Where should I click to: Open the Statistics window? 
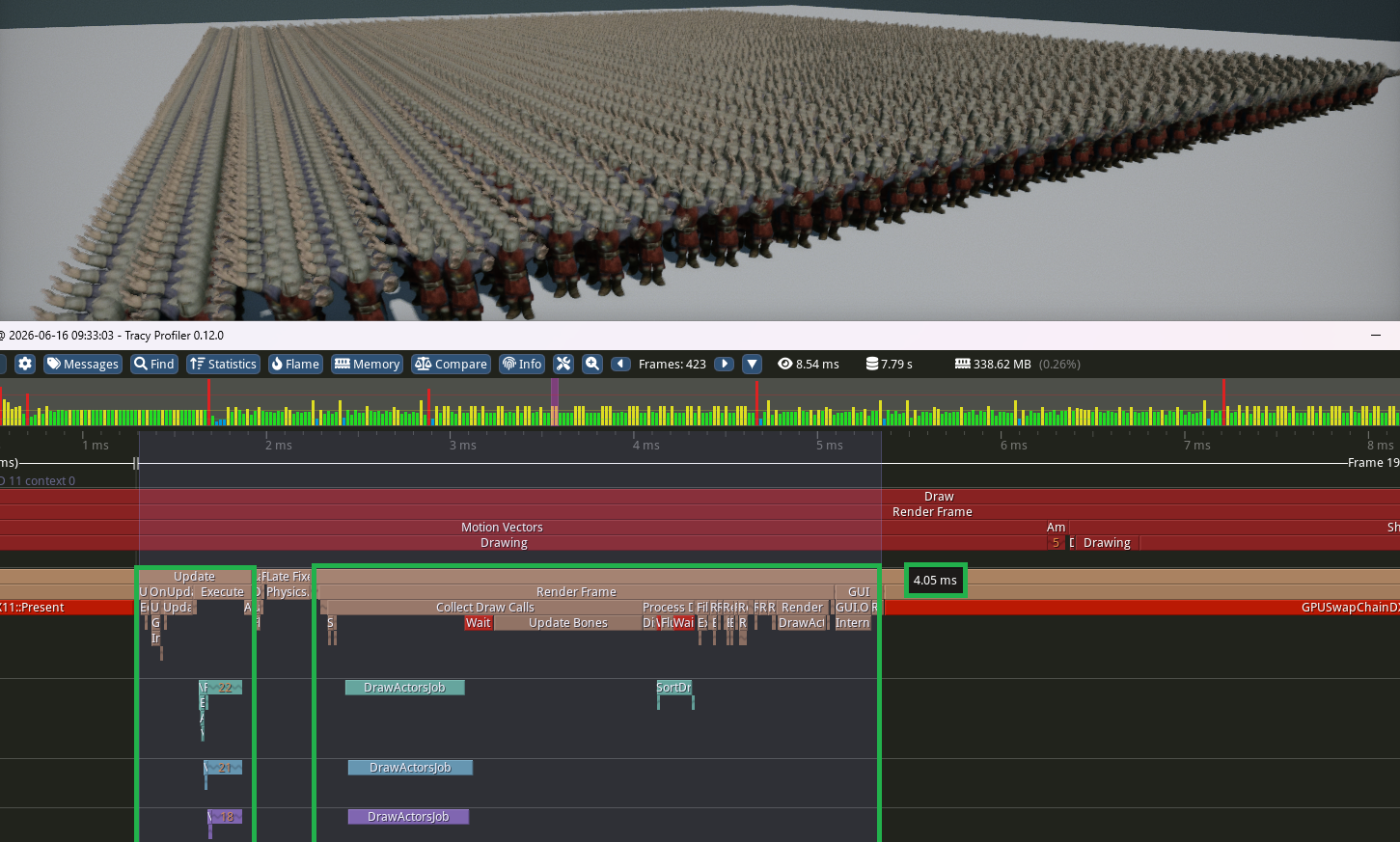[223, 364]
